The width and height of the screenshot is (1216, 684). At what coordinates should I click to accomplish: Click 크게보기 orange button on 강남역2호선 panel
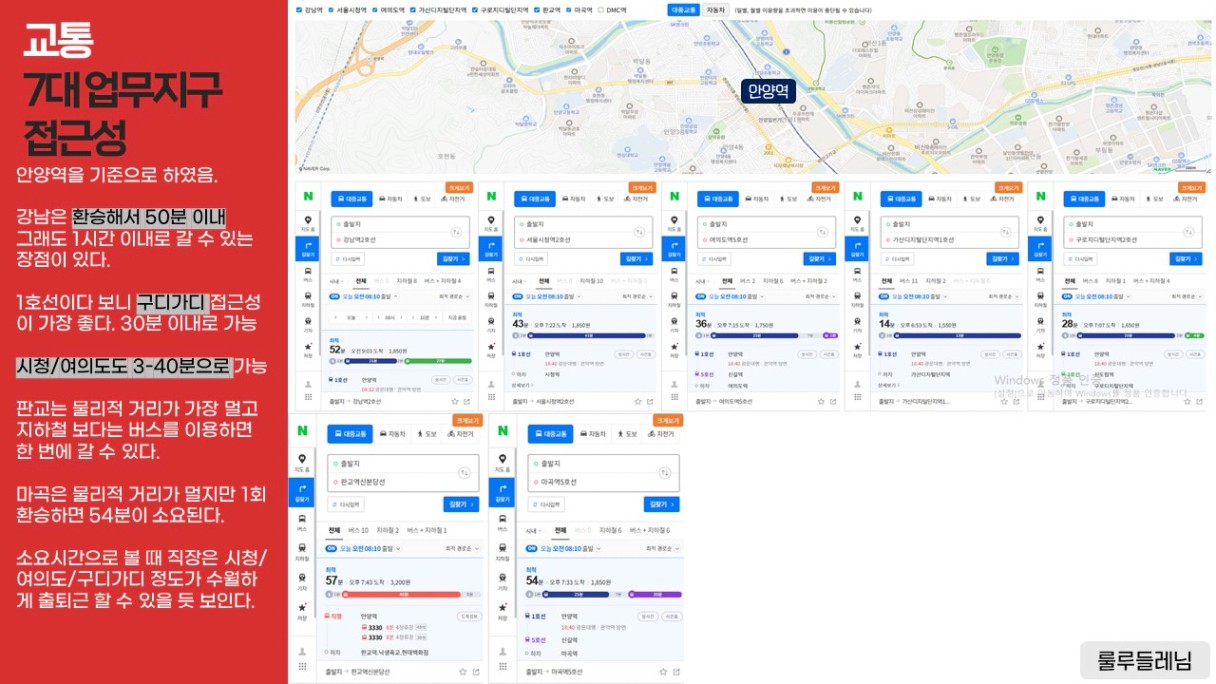click(x=459, y=187)
